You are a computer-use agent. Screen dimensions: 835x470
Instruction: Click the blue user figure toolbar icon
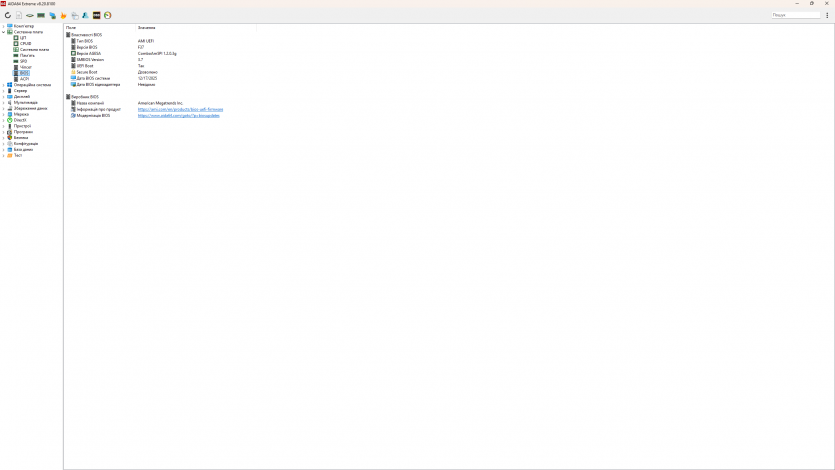pyautogui.click(x=85, y=15)
